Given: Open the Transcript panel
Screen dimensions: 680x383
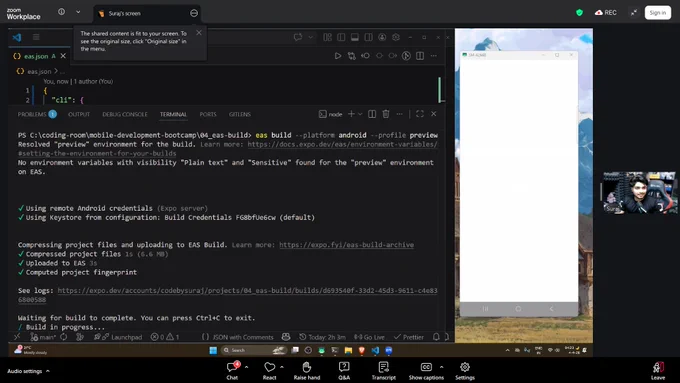Looking at the screenshot, I should [x=383, y=371].
